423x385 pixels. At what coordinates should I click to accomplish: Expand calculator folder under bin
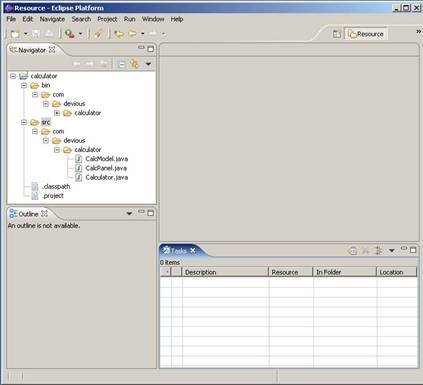point(57,113)
